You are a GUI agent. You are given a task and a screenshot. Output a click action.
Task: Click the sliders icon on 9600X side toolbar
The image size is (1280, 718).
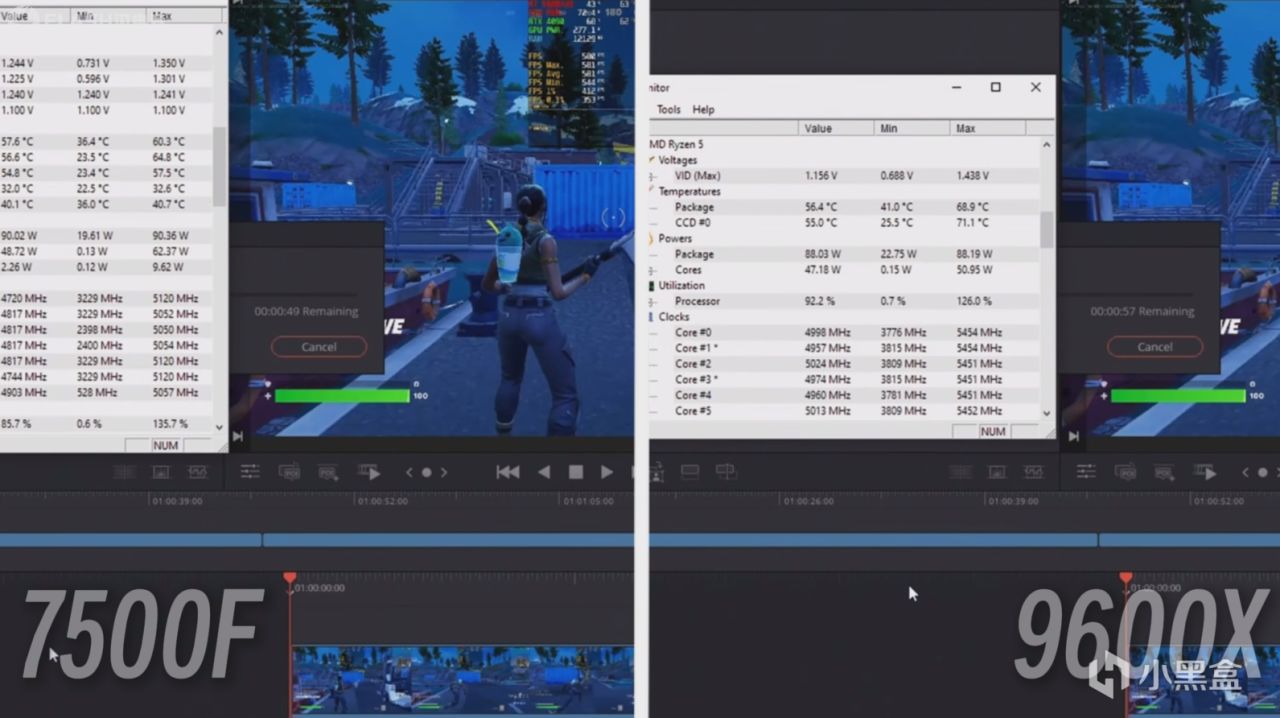click(1087, 472)
